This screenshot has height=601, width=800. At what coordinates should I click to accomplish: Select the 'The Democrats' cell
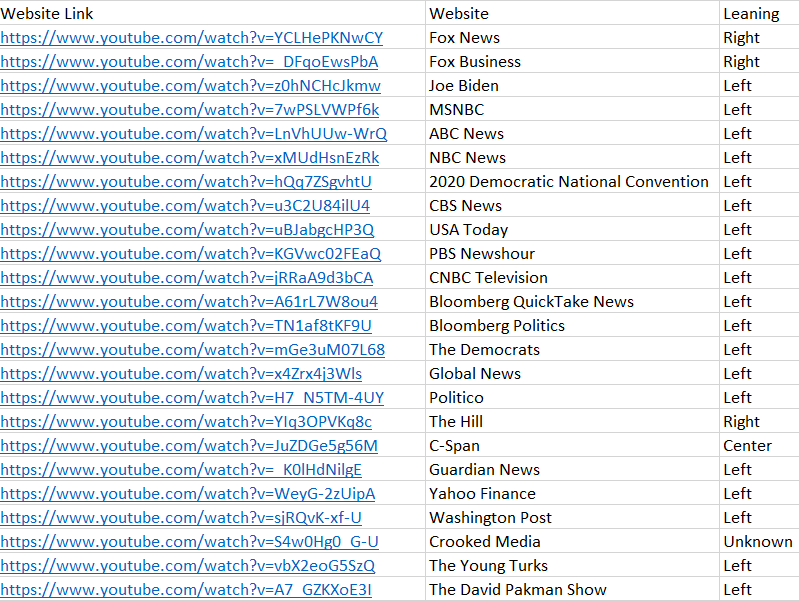[572, 349]
